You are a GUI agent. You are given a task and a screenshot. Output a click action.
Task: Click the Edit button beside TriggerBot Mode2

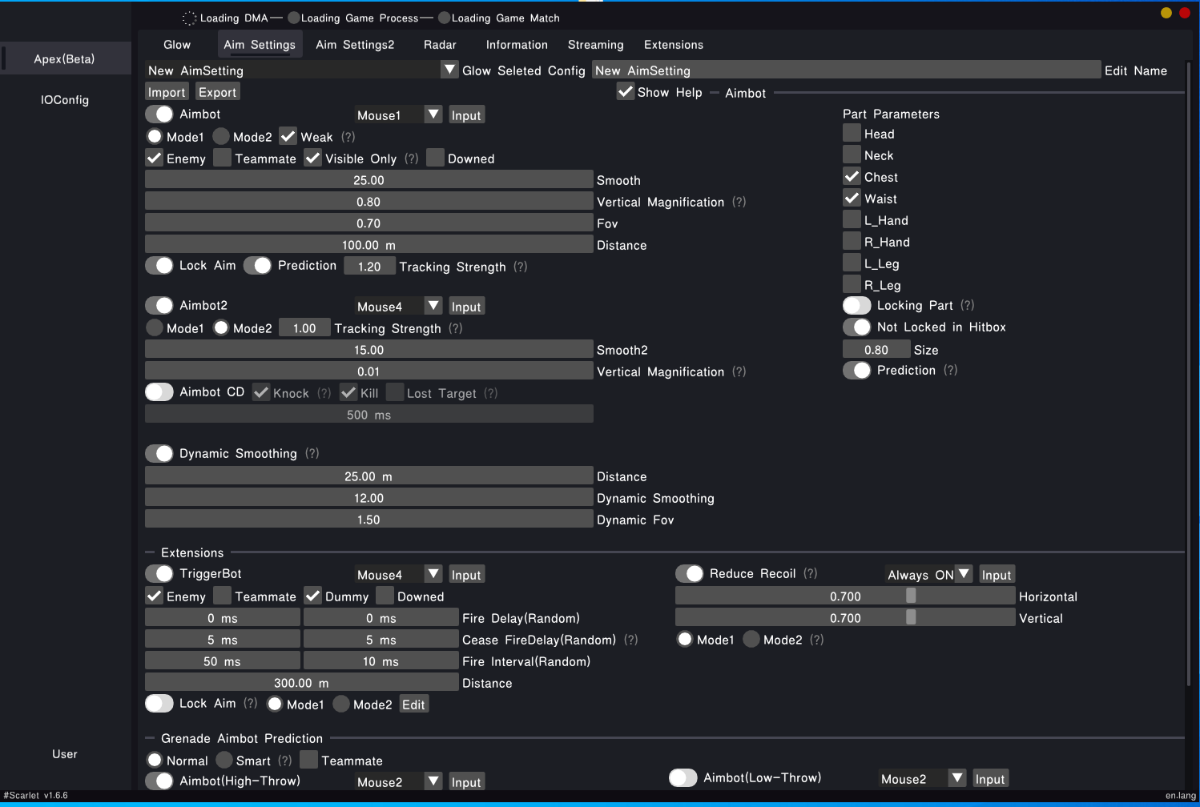point(414,705)
